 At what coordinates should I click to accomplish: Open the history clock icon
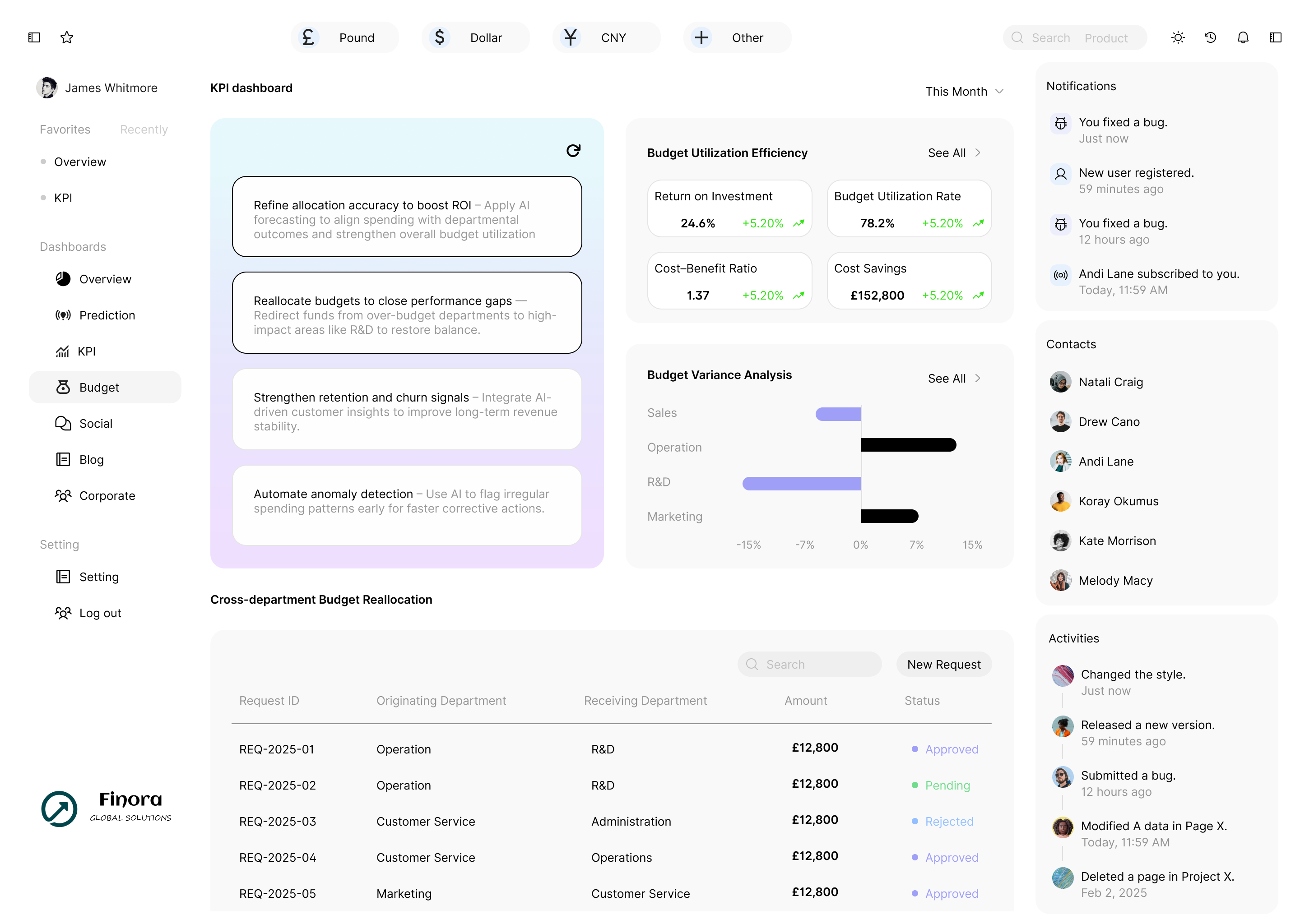[1210, 37]
